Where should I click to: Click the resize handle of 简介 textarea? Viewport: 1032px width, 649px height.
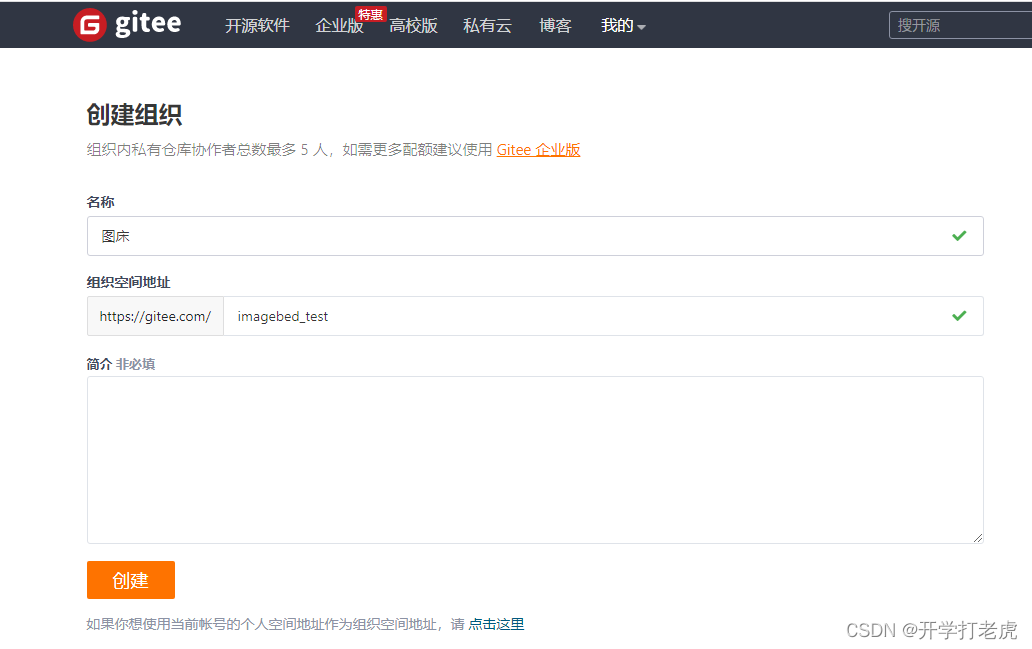click(x=977, y=537)
